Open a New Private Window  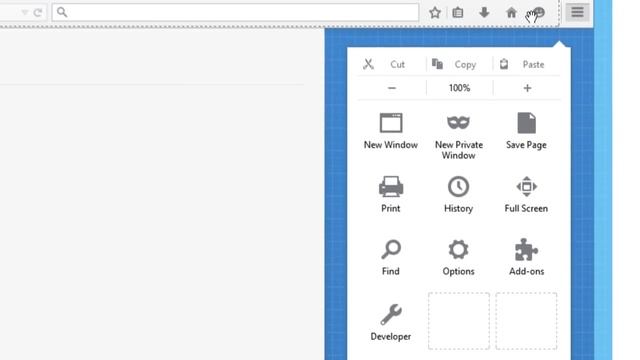(458, 137)
